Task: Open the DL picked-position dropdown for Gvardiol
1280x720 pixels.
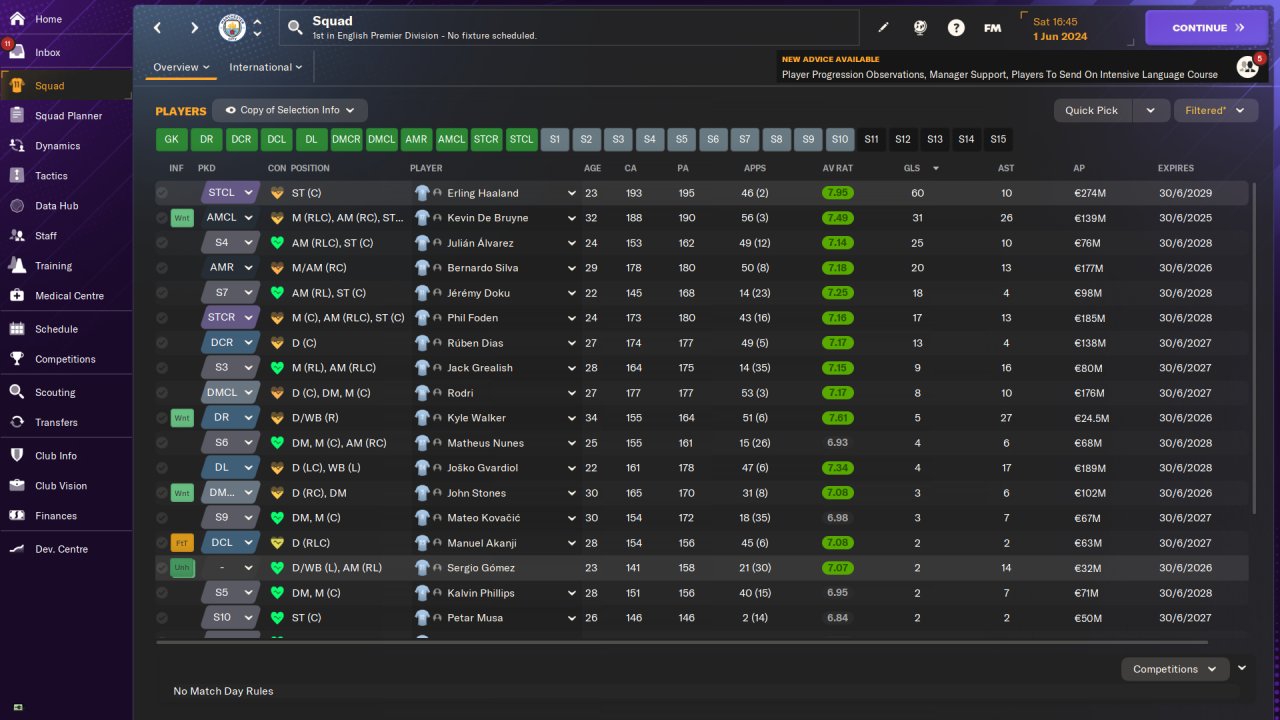Action: (x=231, y=468)
